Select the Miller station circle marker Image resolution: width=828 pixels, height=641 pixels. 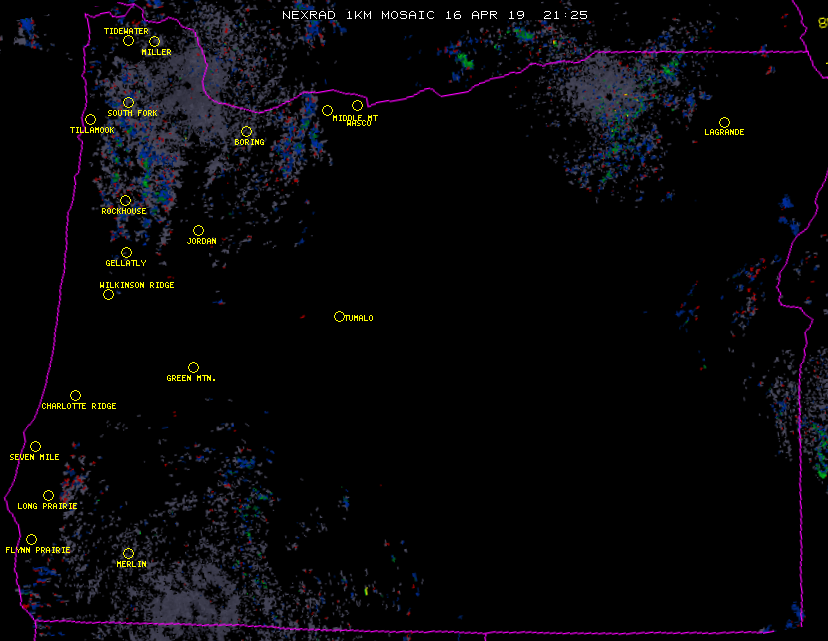[x=154, y=41]
